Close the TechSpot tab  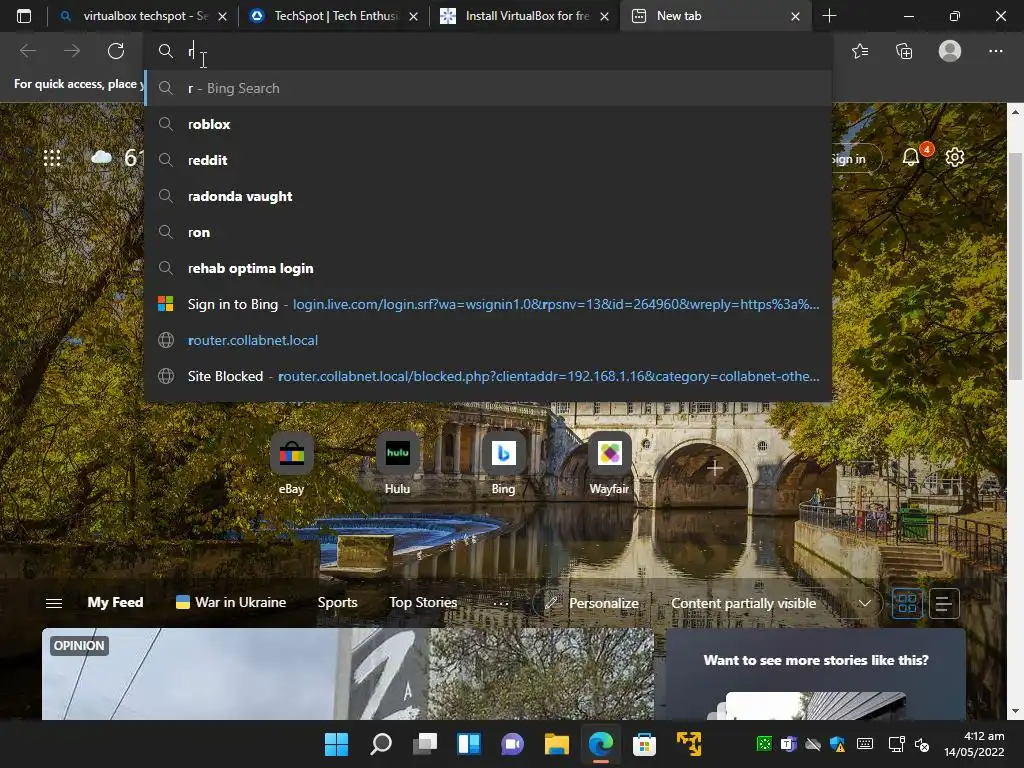413,16
